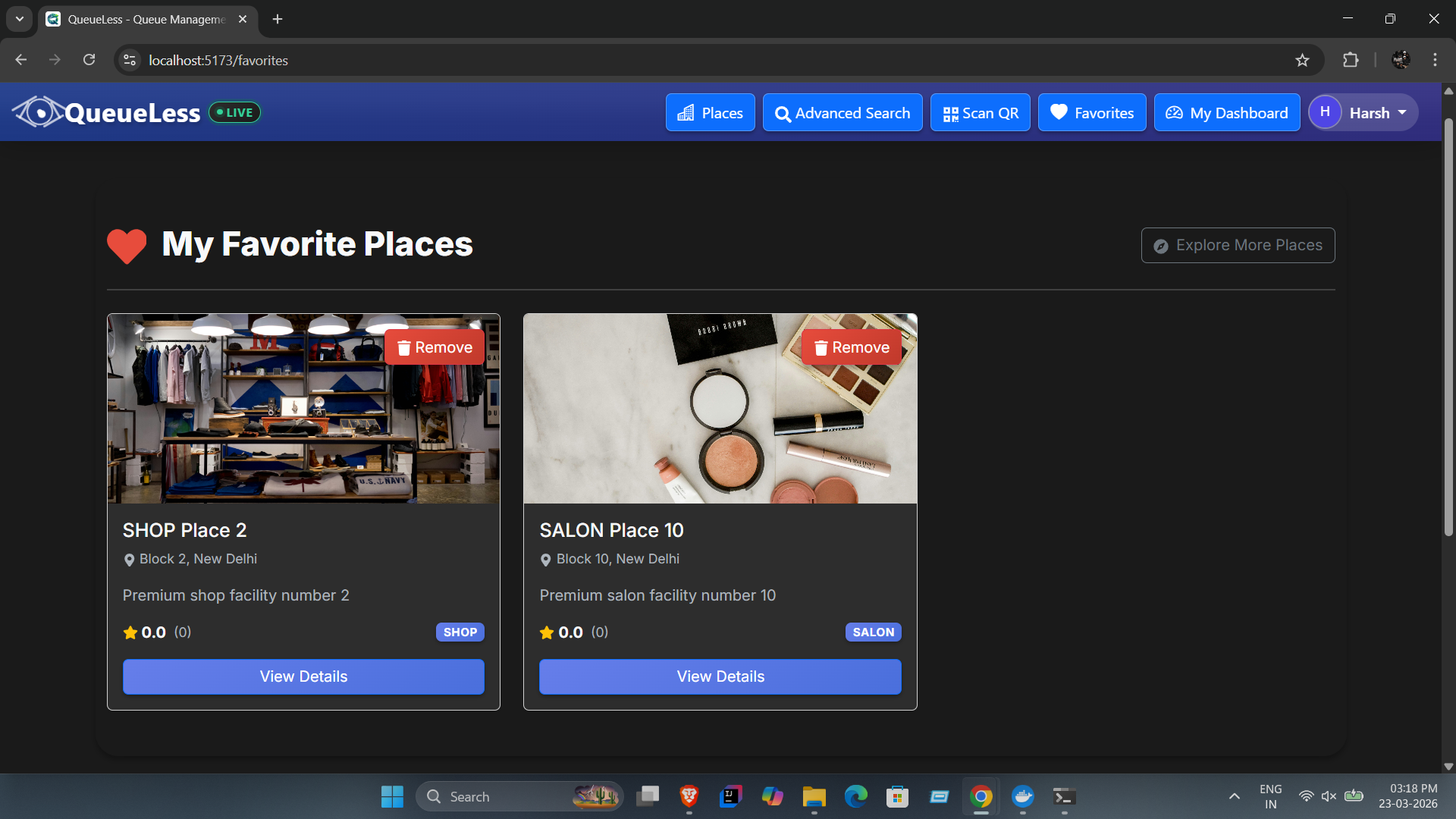Click the battery status icon
The image size is (1456, 819).
(x=1354, y=796)
